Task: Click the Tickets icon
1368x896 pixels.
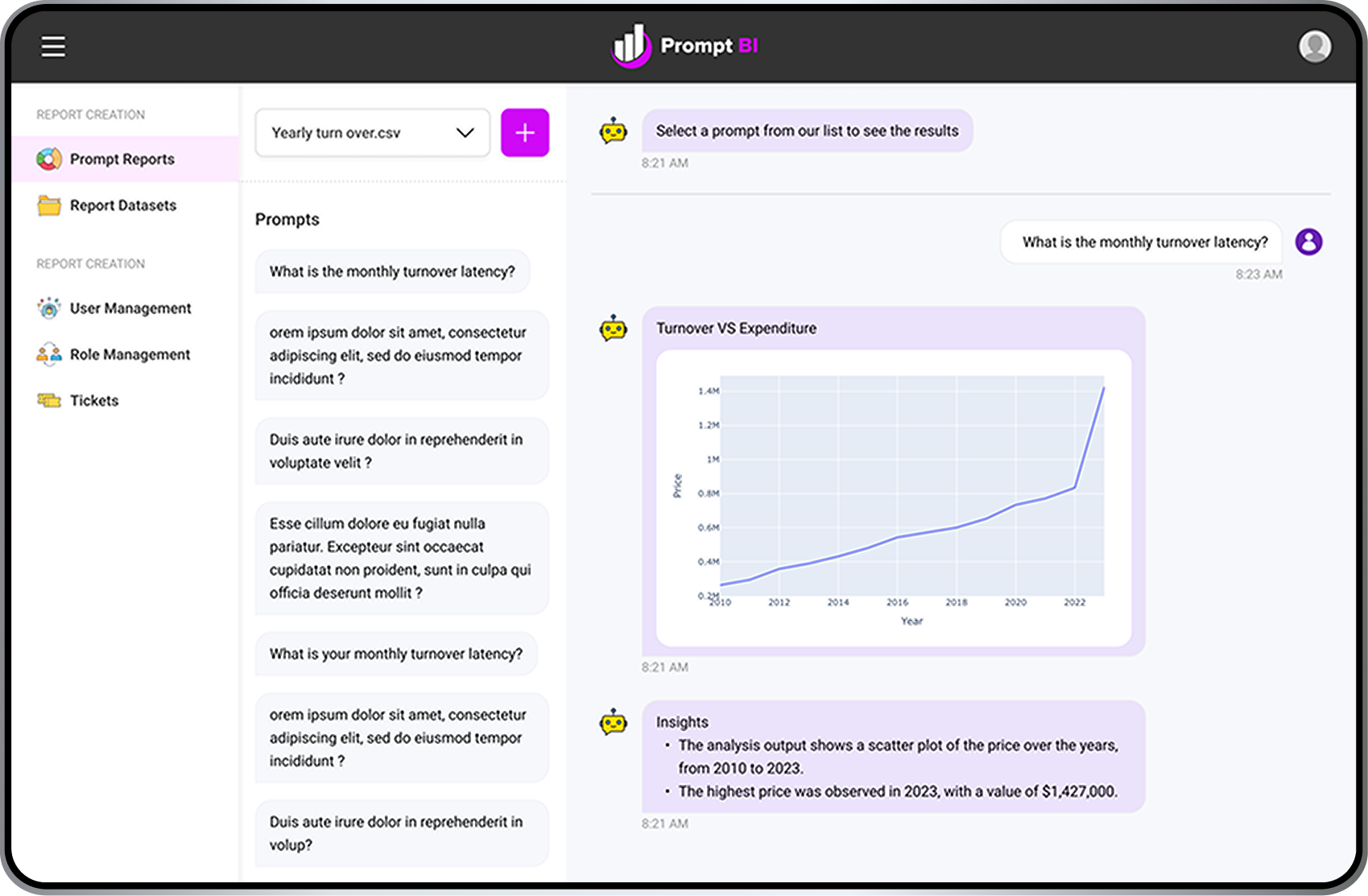Action: click(49, 400)
